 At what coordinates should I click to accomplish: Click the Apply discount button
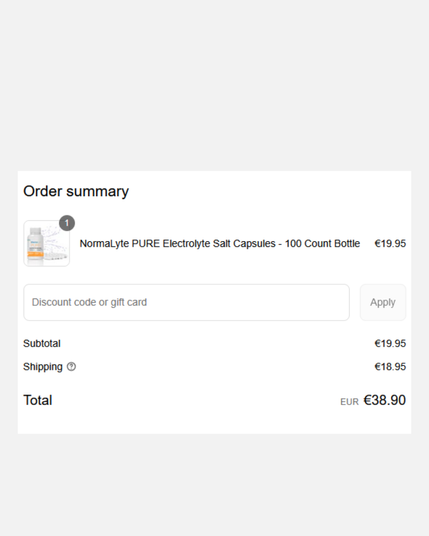coord(383,303)
